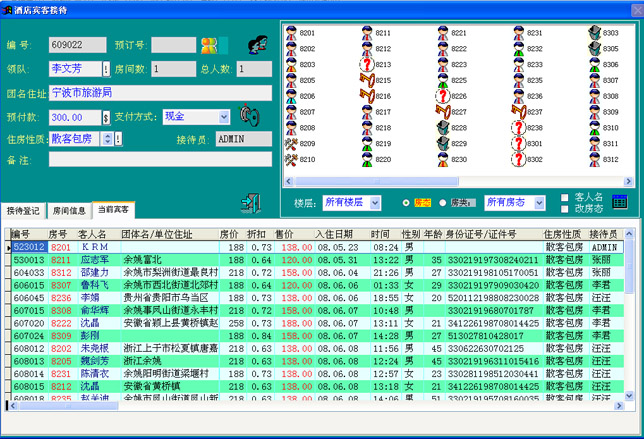Screen dimensions: 644x439
Task: Select room 8303 trash bin icon
Action: (593, 33)
